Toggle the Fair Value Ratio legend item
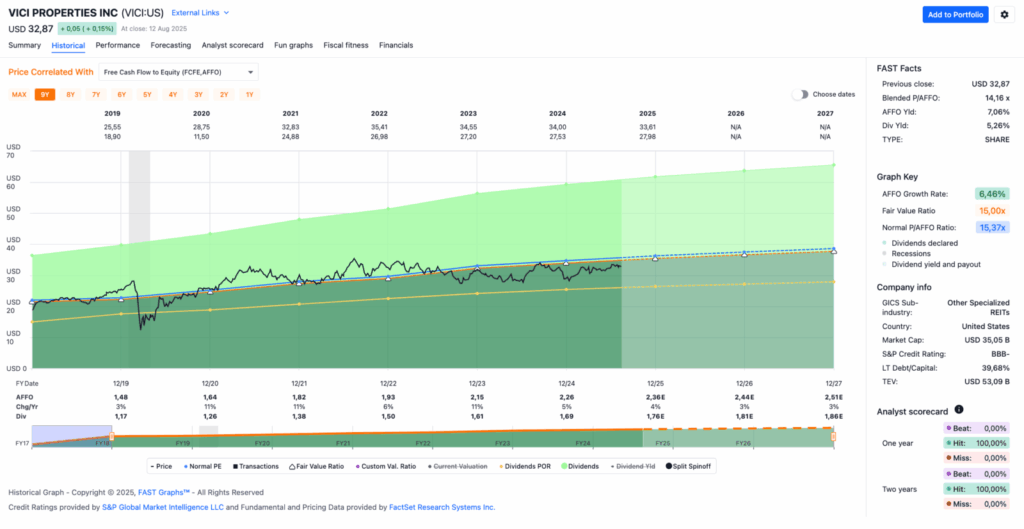The image size is (1024, 529). point(315,466)
